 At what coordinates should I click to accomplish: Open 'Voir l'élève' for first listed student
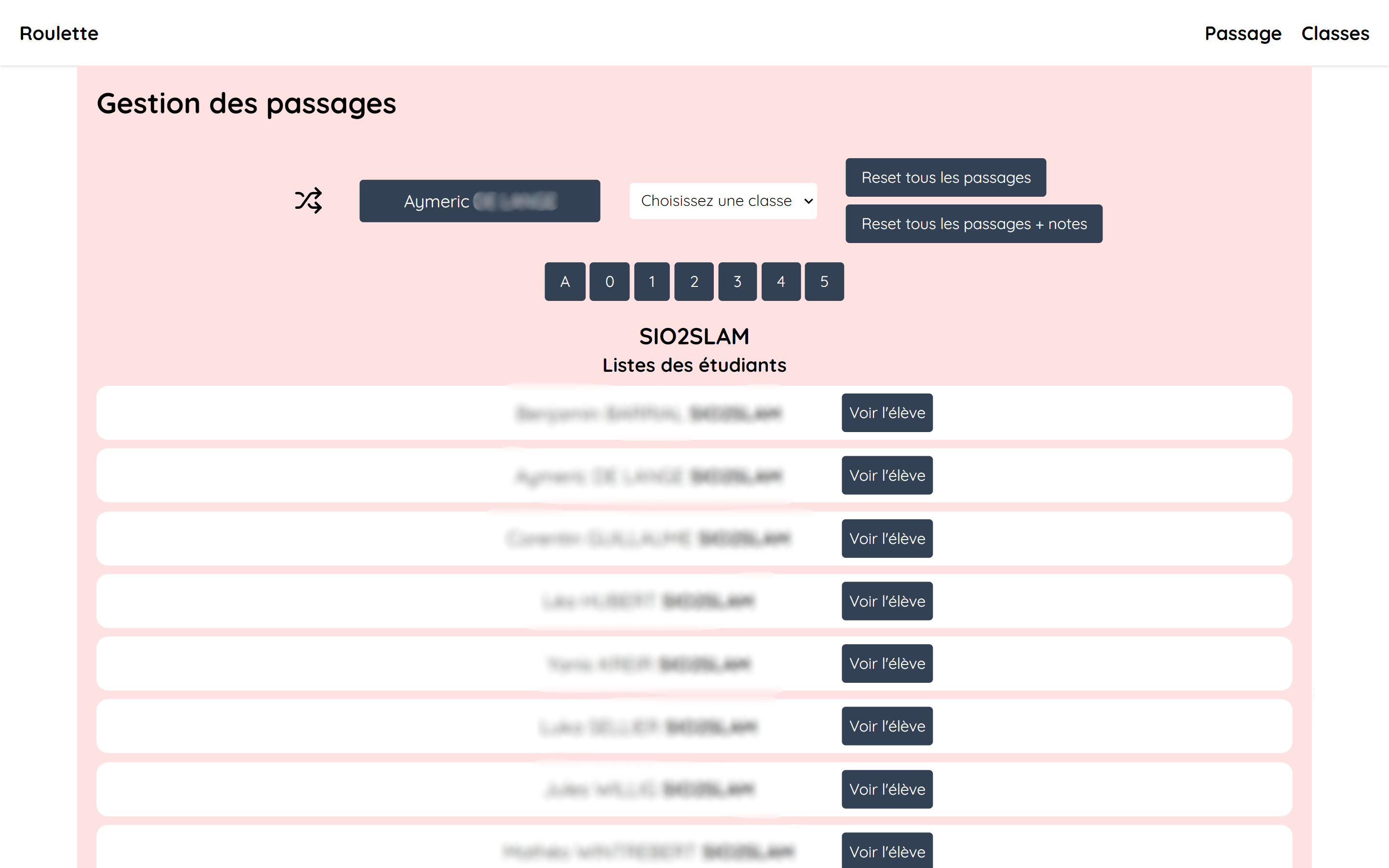pyautogui.click(x=887, y=412)
